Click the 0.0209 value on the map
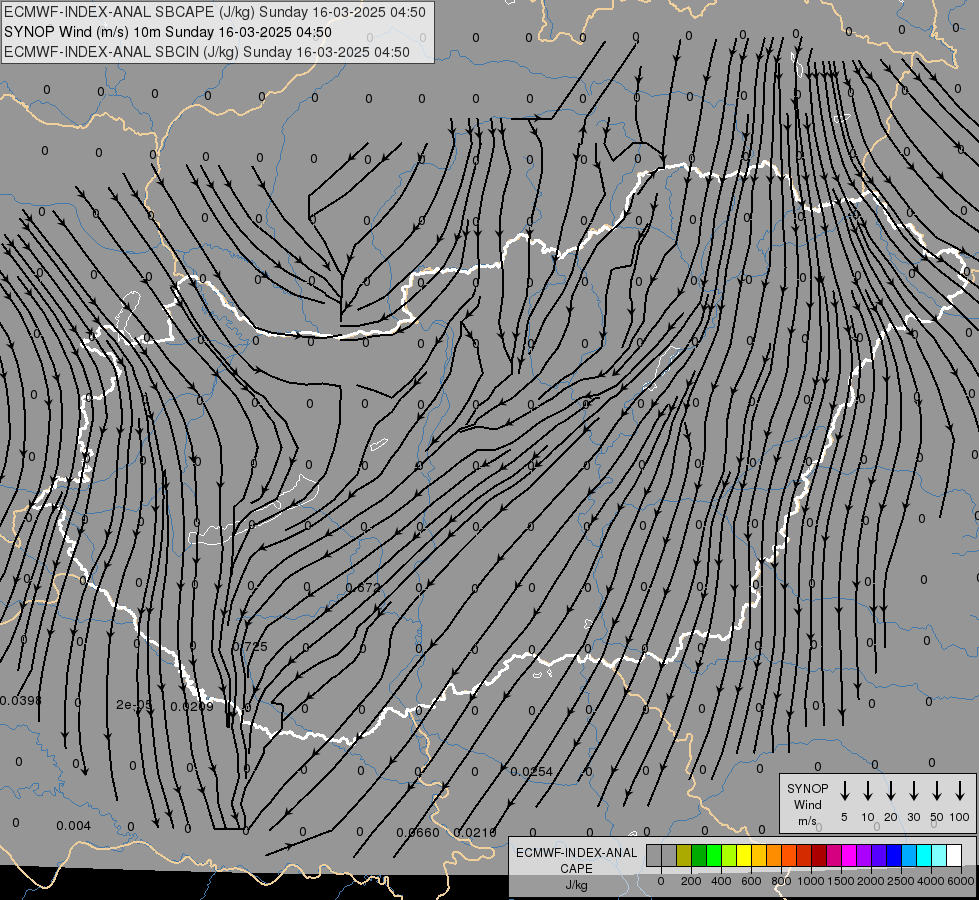This screenshot has width=979, height=900. pyautogui.click(x=192, y=706)
